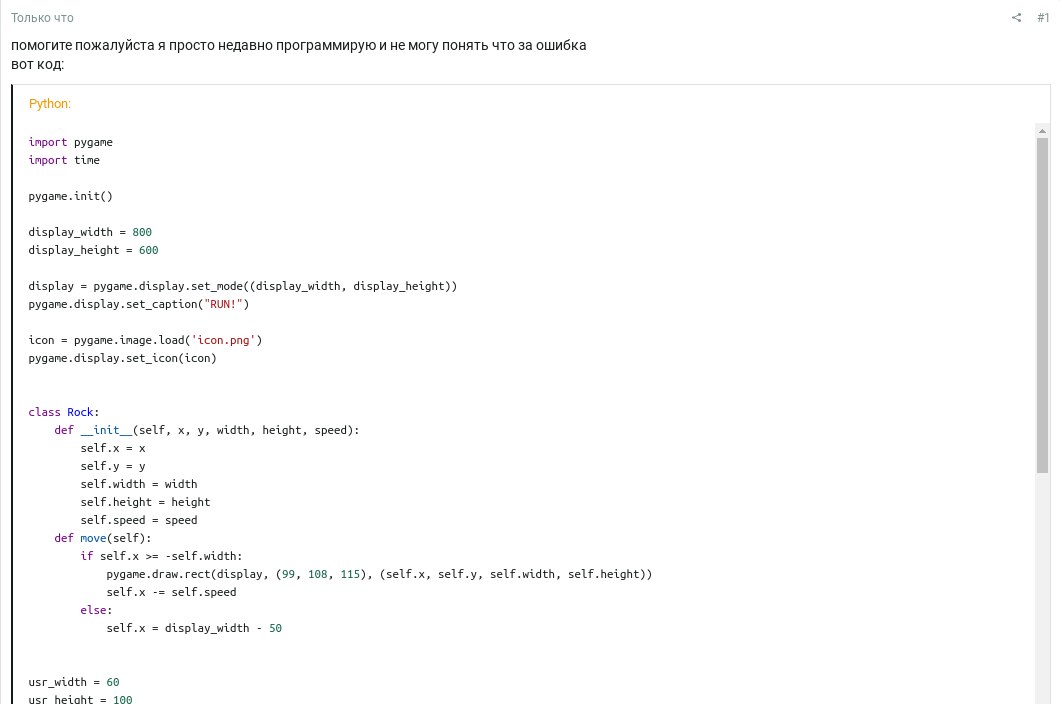1060x704 pixels.
Task: Click the line with set_caption("RUN!")
Action: tap(139, 304)
